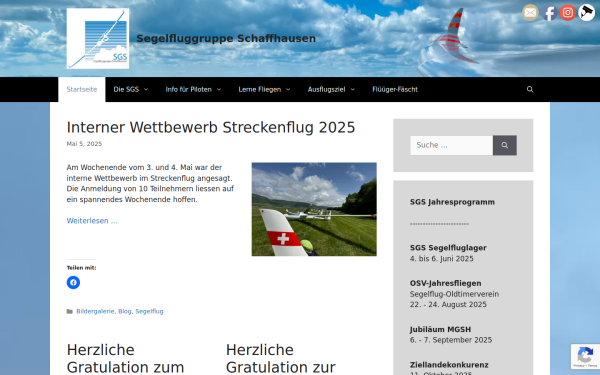Open the glider tail fin photo
600x375 pixels.
[x=314, y=209]
